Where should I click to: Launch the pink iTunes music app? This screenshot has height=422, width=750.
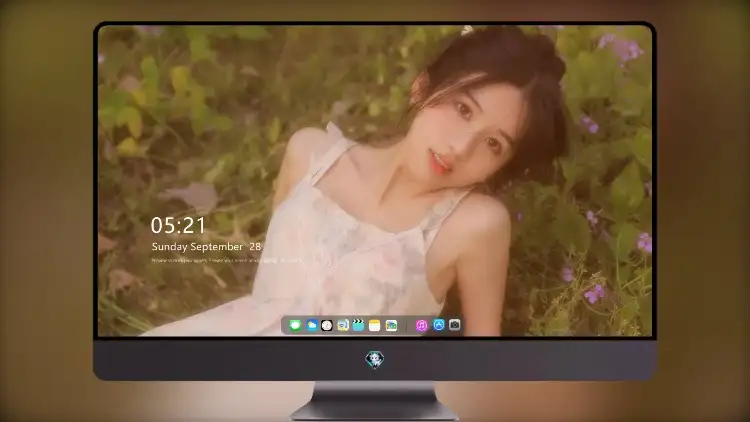click(x=421, y=325)
